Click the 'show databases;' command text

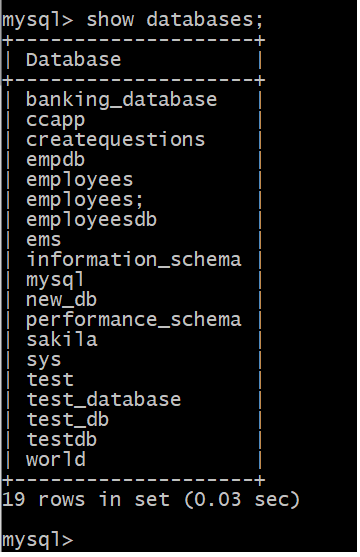(x=174, y=19)
